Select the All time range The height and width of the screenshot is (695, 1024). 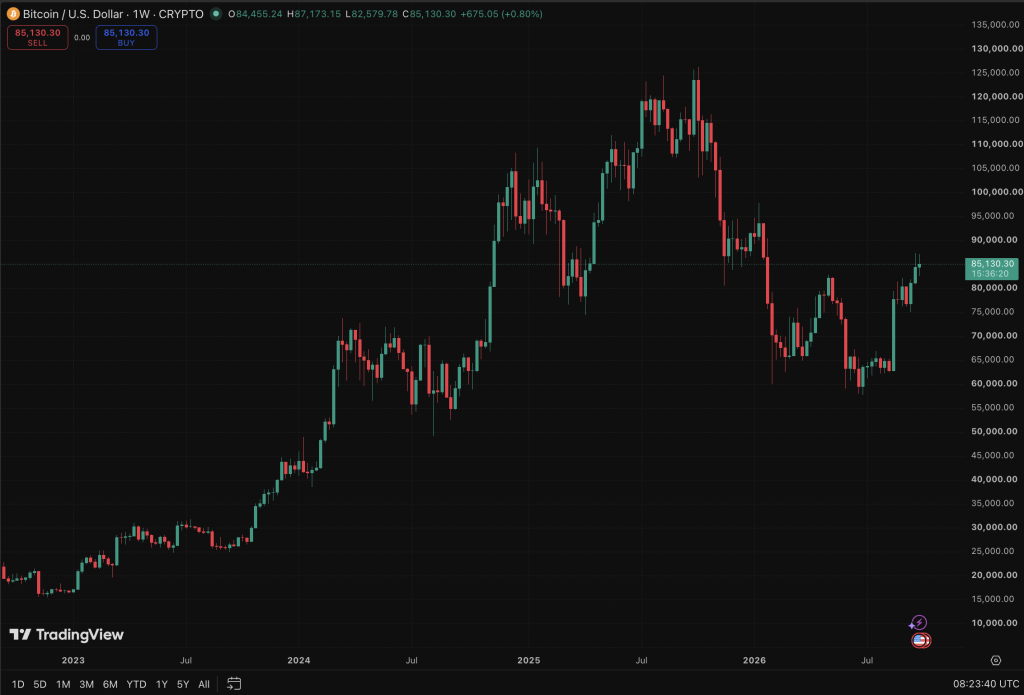coord(204,684)
